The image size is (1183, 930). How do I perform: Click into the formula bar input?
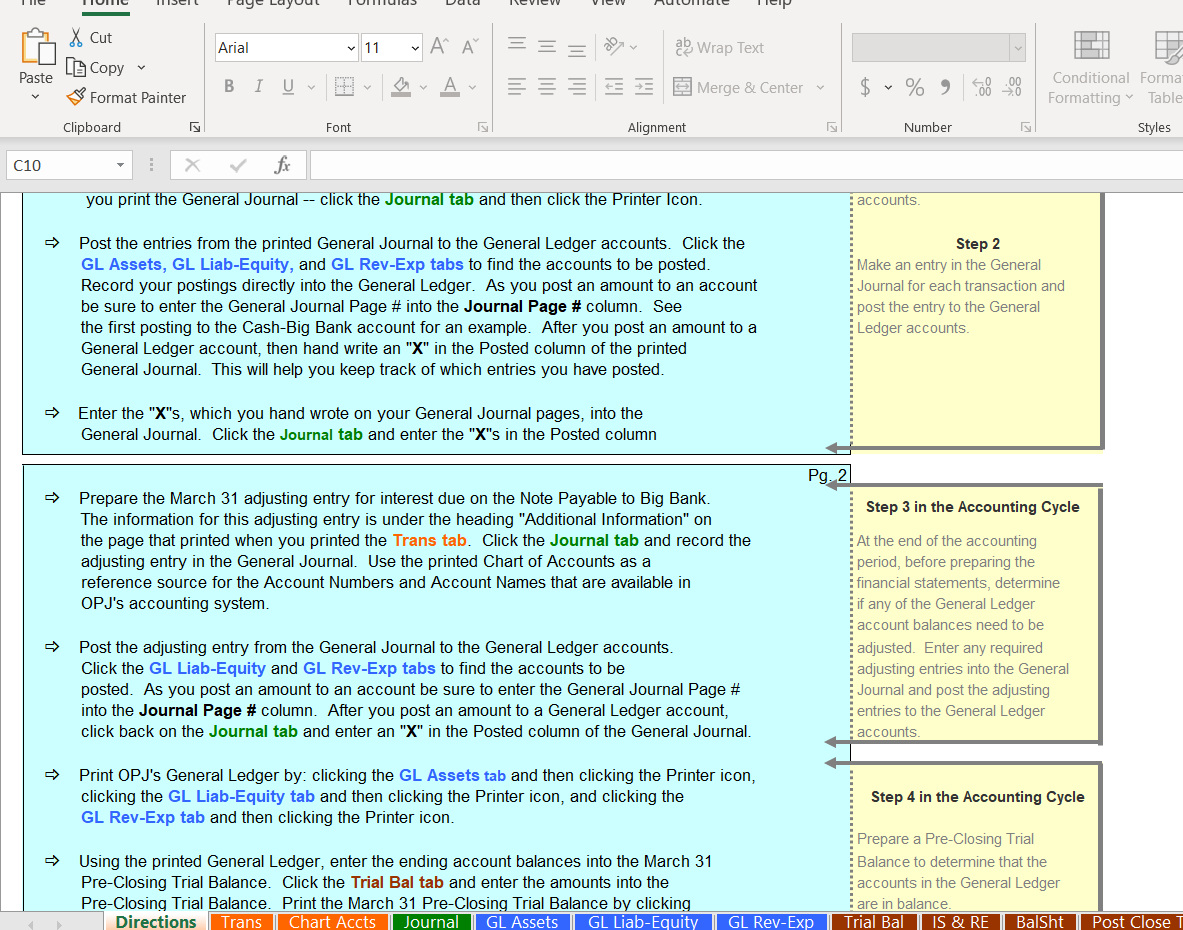[745, 165]
